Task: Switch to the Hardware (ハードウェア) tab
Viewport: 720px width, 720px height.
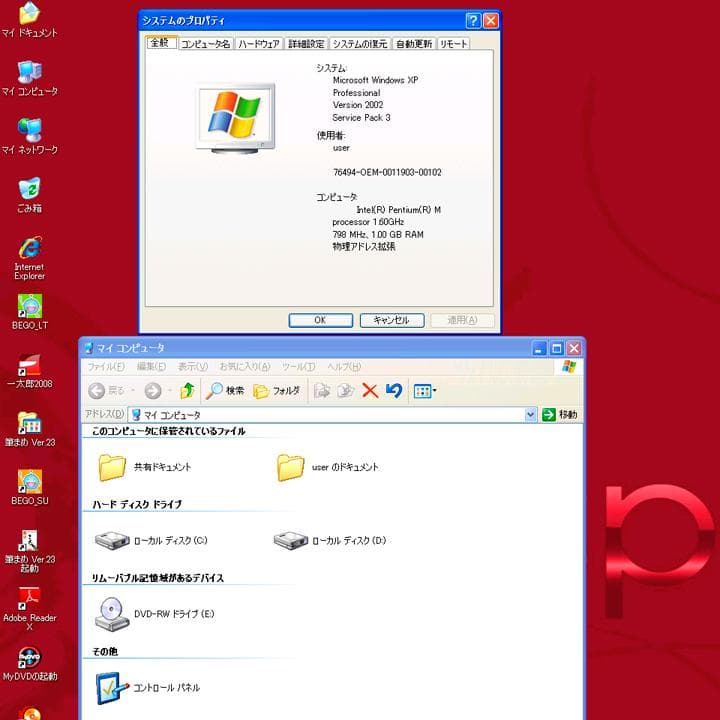Action: click(258, 44)
